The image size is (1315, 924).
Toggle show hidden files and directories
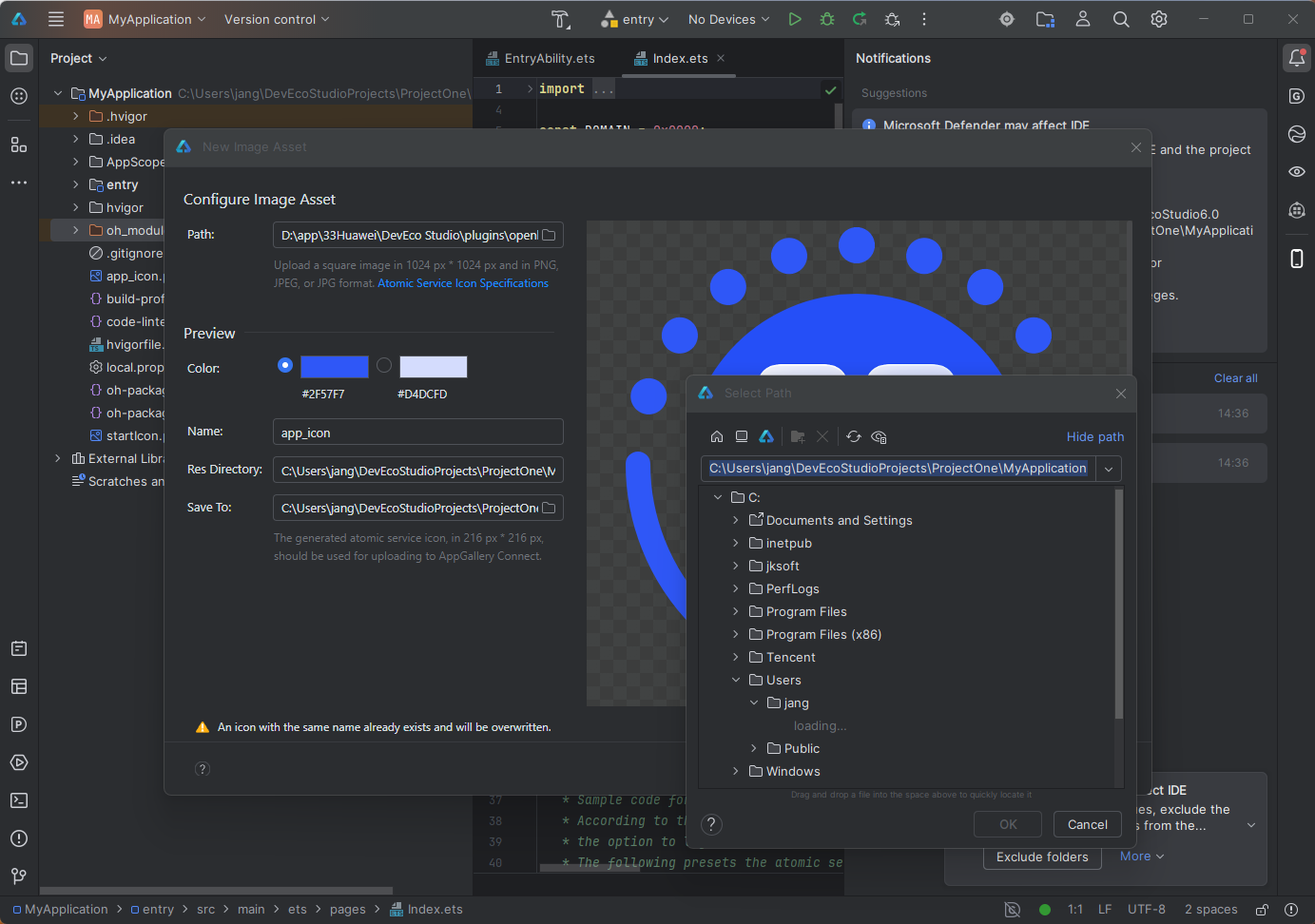[879, 437]
